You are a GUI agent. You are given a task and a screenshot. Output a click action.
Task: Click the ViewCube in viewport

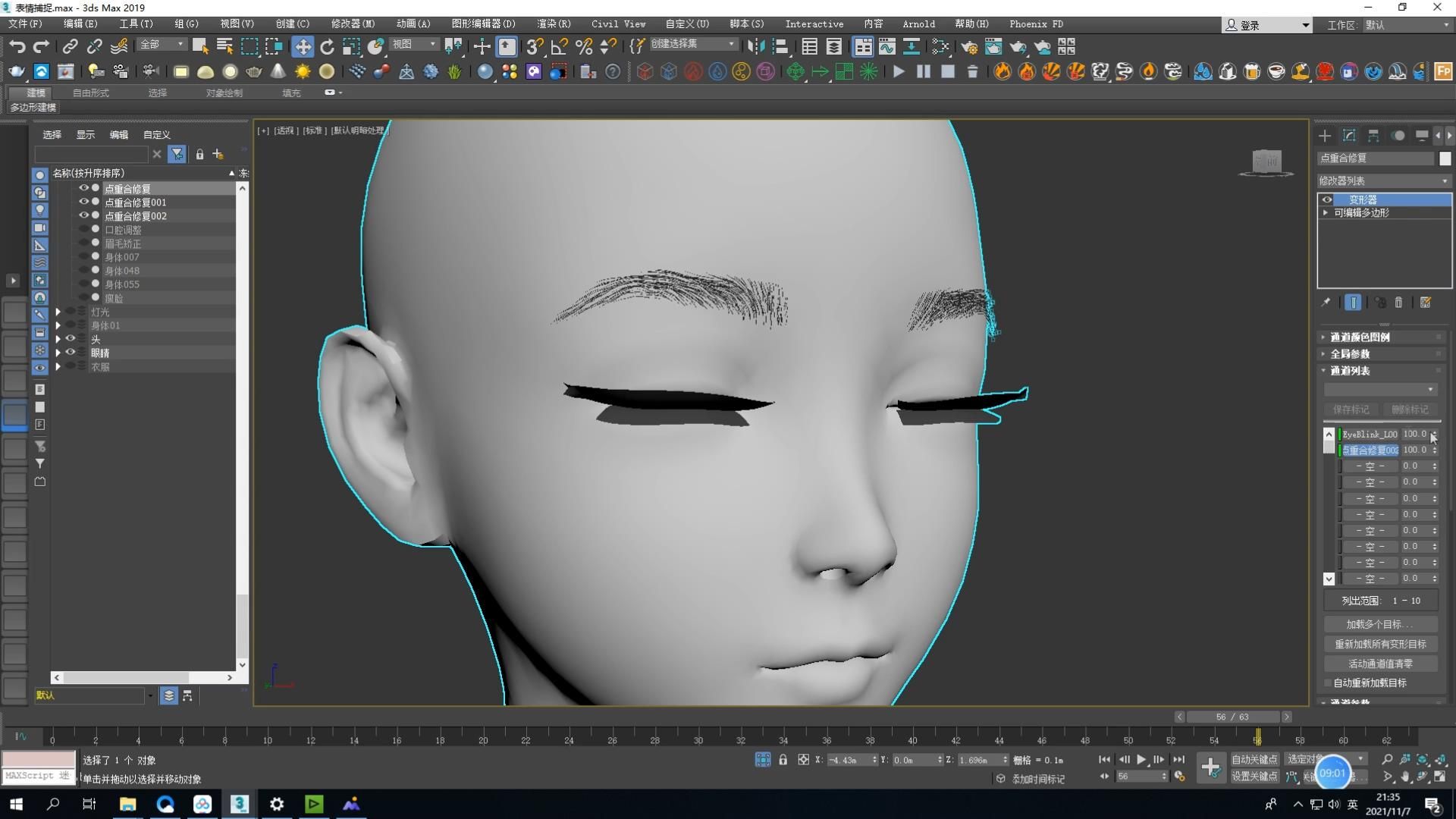[1266, 162]
